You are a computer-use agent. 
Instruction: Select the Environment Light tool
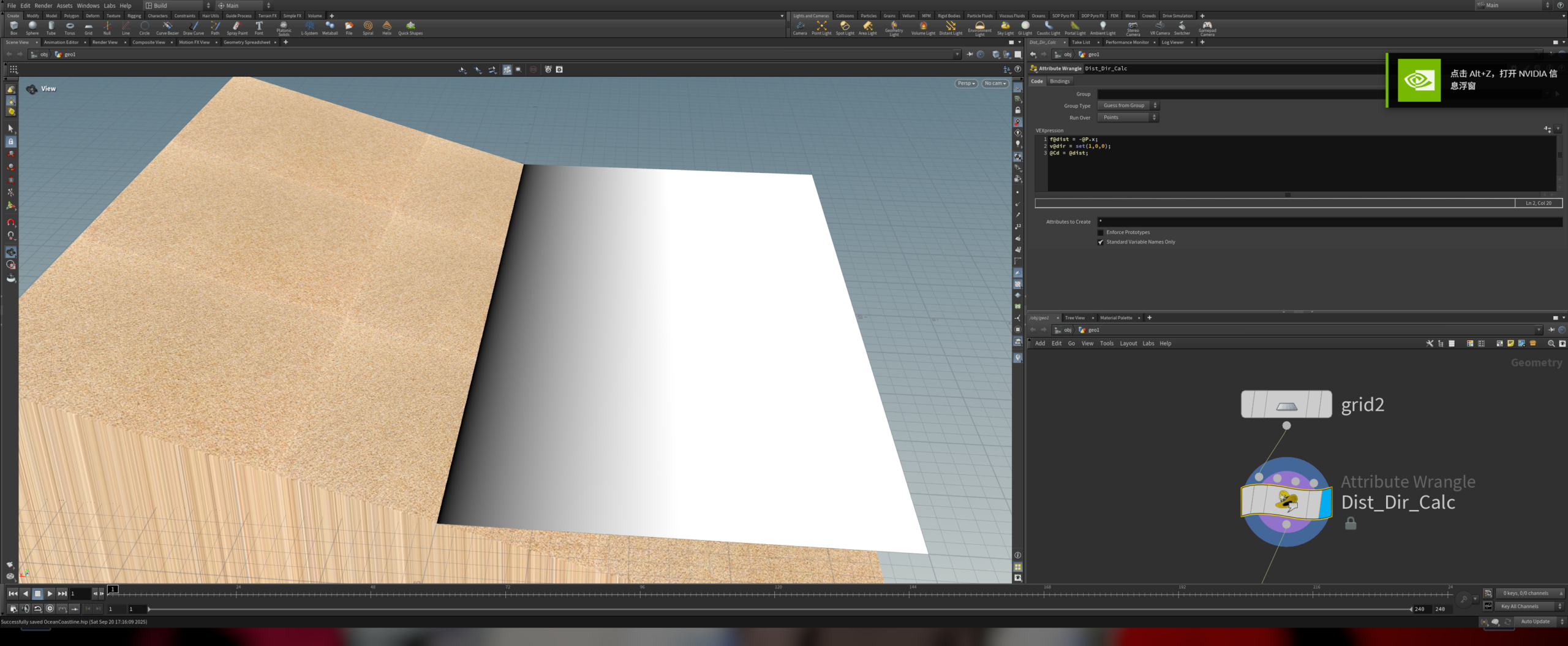[979, 28]
